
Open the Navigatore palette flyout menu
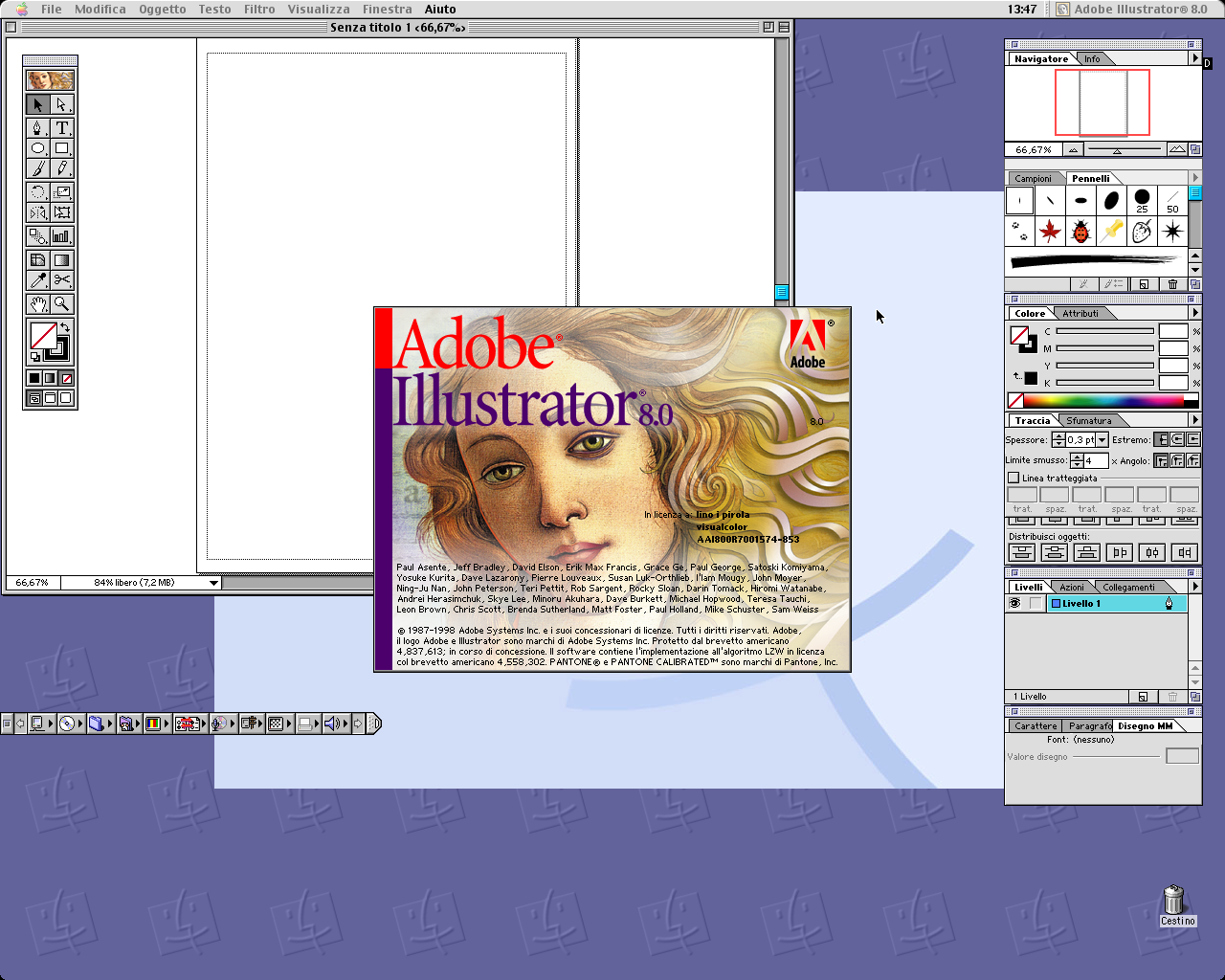click(x=1194, y=58)
